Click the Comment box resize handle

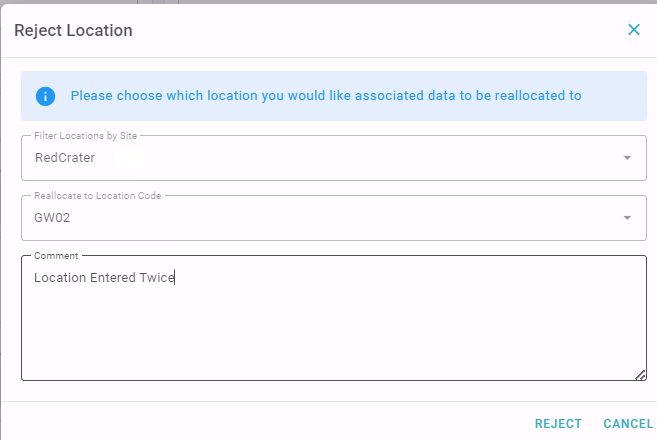coord(640,375)
